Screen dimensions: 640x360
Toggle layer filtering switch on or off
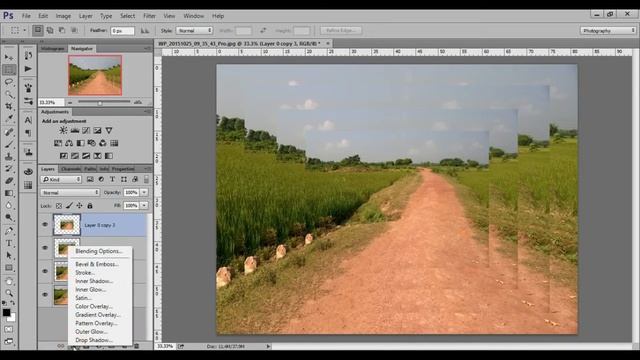(146, 180)
